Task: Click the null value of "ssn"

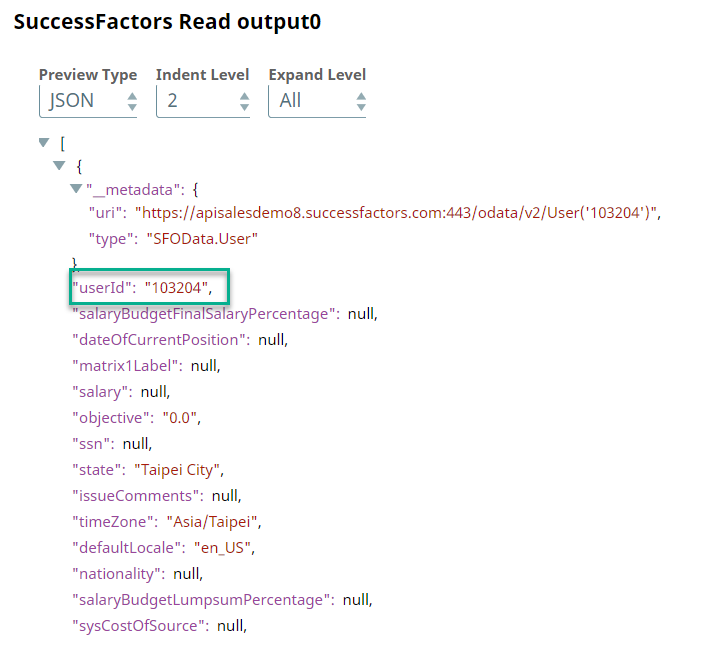Action: pyautogui.click(x=136, y=444)
